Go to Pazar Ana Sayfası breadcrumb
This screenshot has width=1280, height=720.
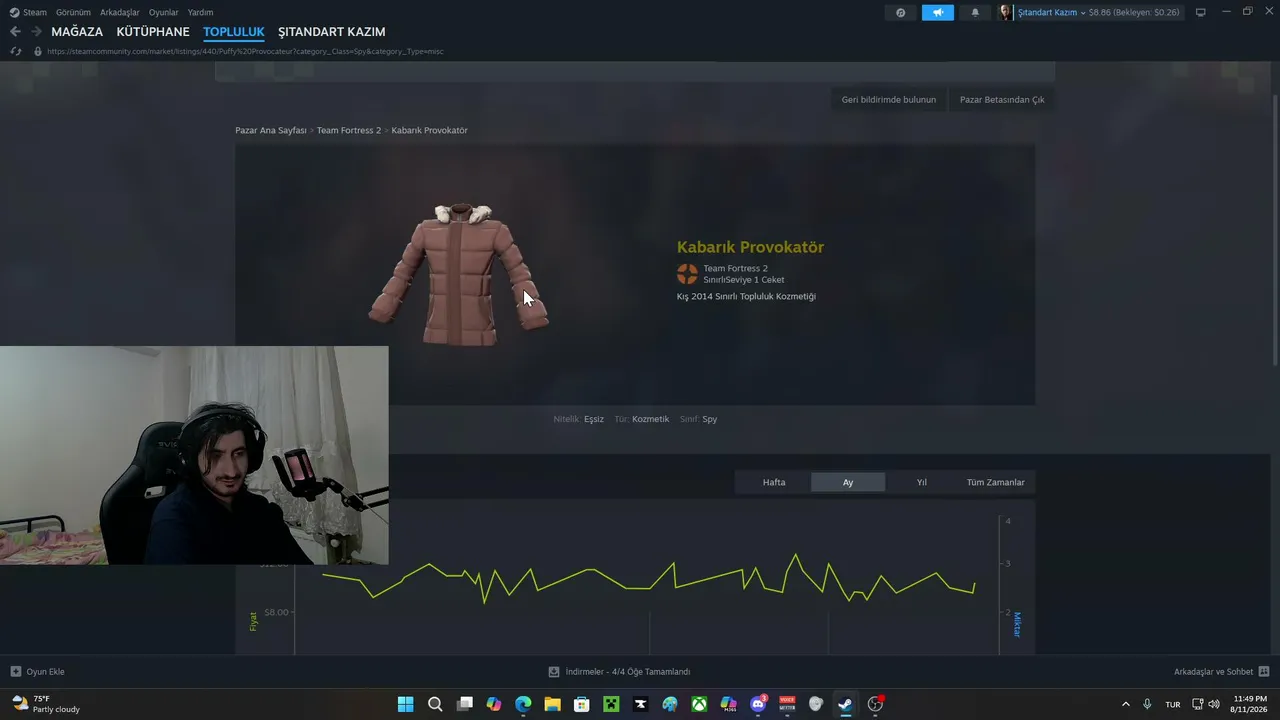click(271, 131)
